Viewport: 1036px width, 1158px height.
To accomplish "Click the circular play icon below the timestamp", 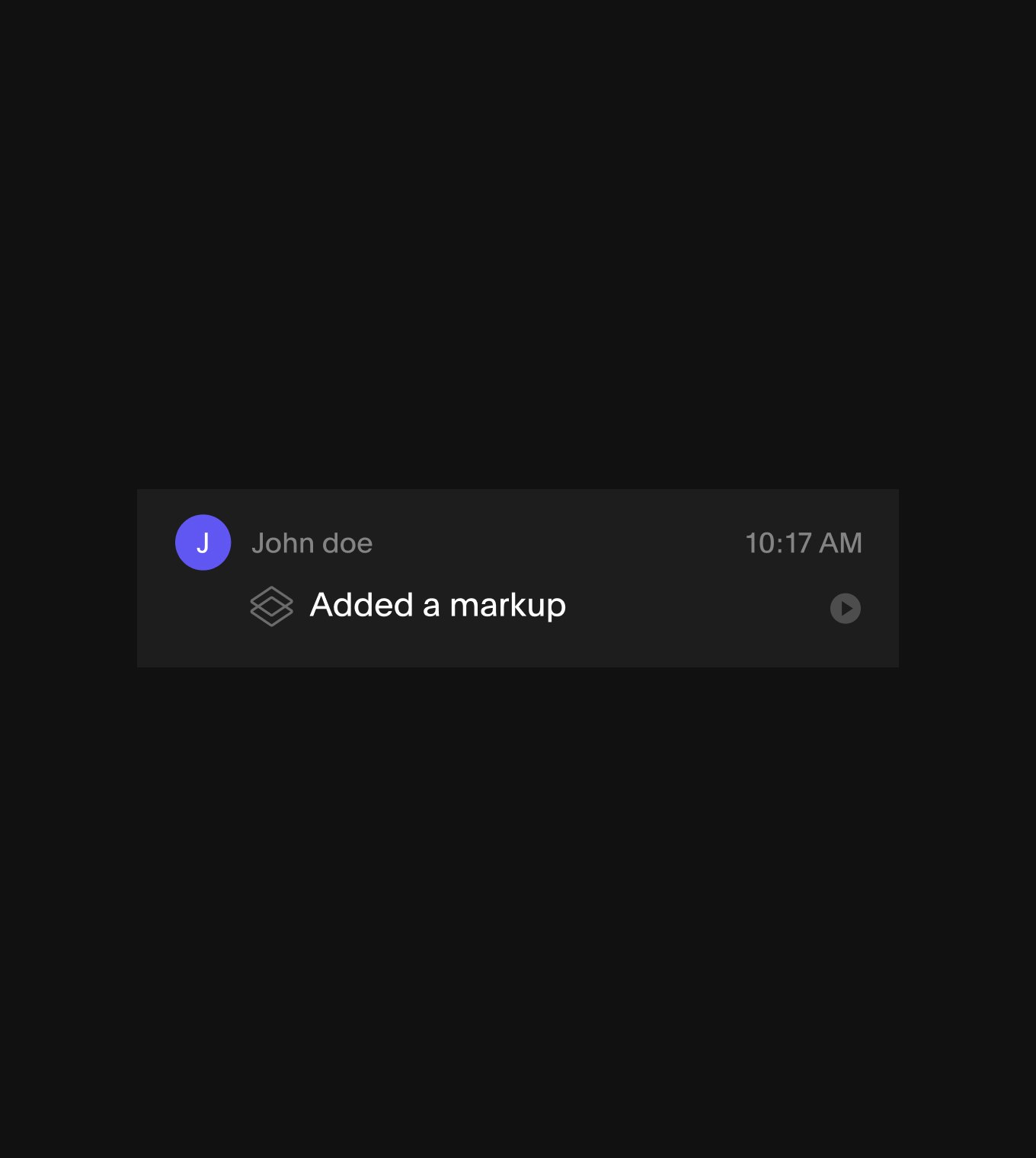I will pos(846,608).
